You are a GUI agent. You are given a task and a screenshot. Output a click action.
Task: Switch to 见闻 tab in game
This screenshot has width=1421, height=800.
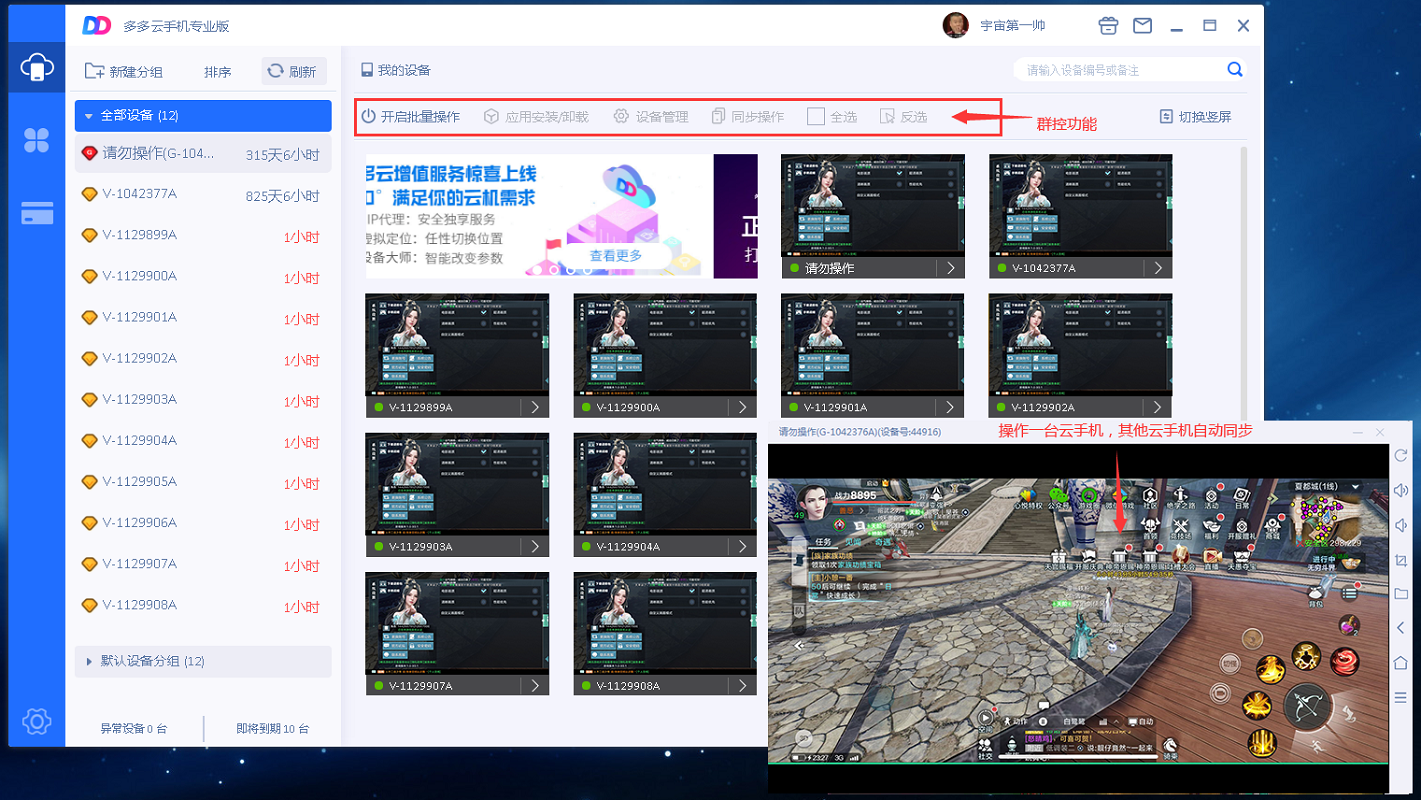(x=854, y=541)
